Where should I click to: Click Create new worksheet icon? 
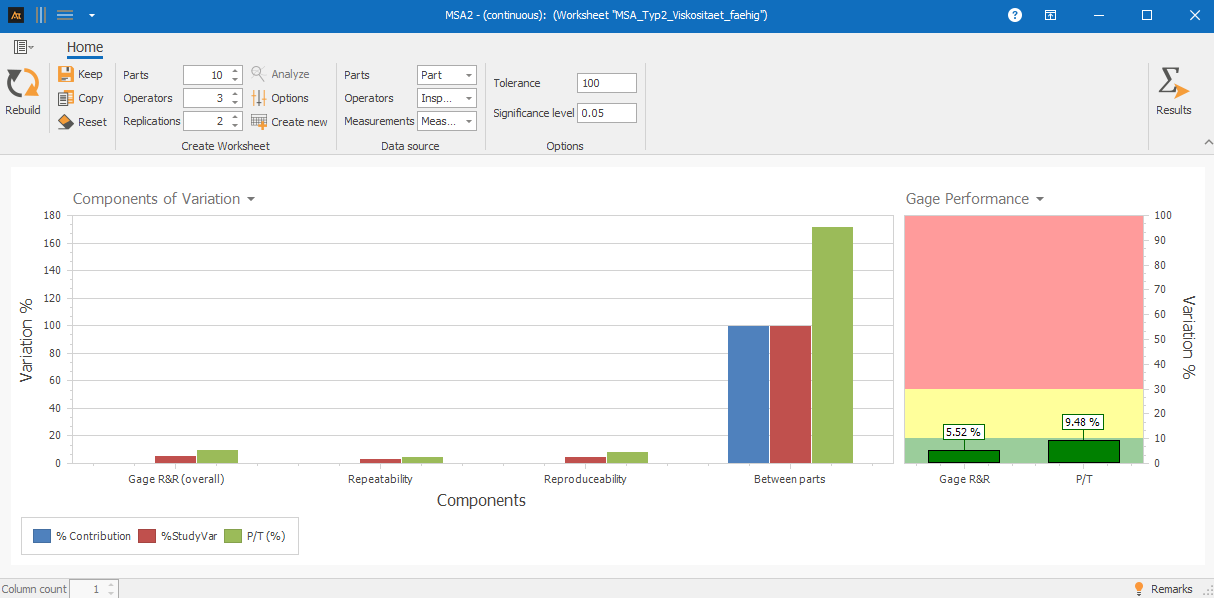click(x=259, y=122)
